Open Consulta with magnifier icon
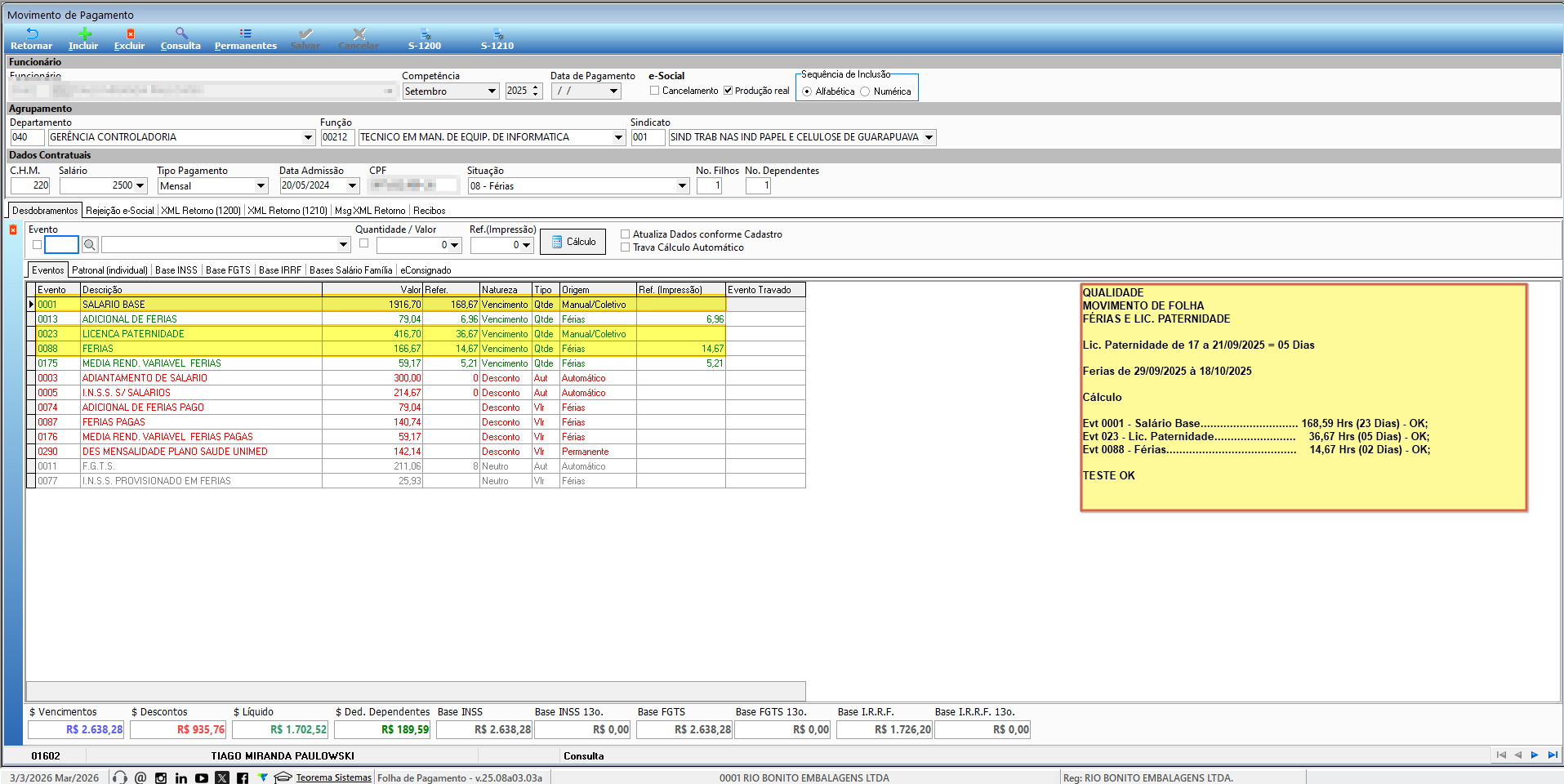Viewport: 1564px width, 784px height. pos(180,38)
